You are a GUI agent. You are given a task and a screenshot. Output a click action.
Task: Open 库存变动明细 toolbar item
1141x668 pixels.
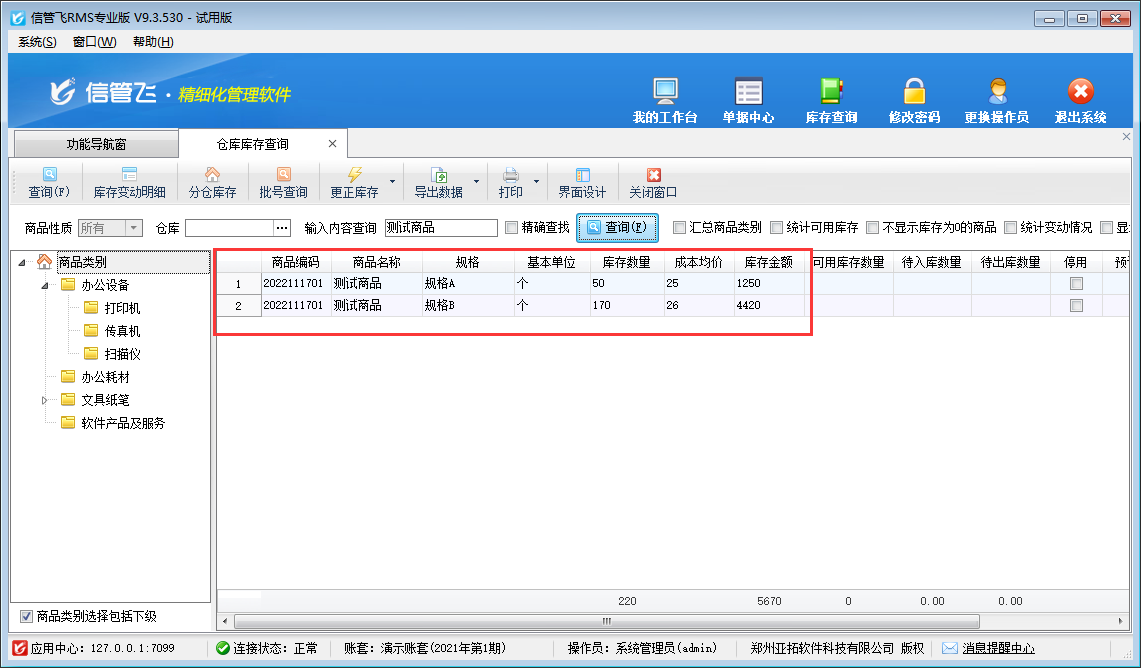coord(129,182)
